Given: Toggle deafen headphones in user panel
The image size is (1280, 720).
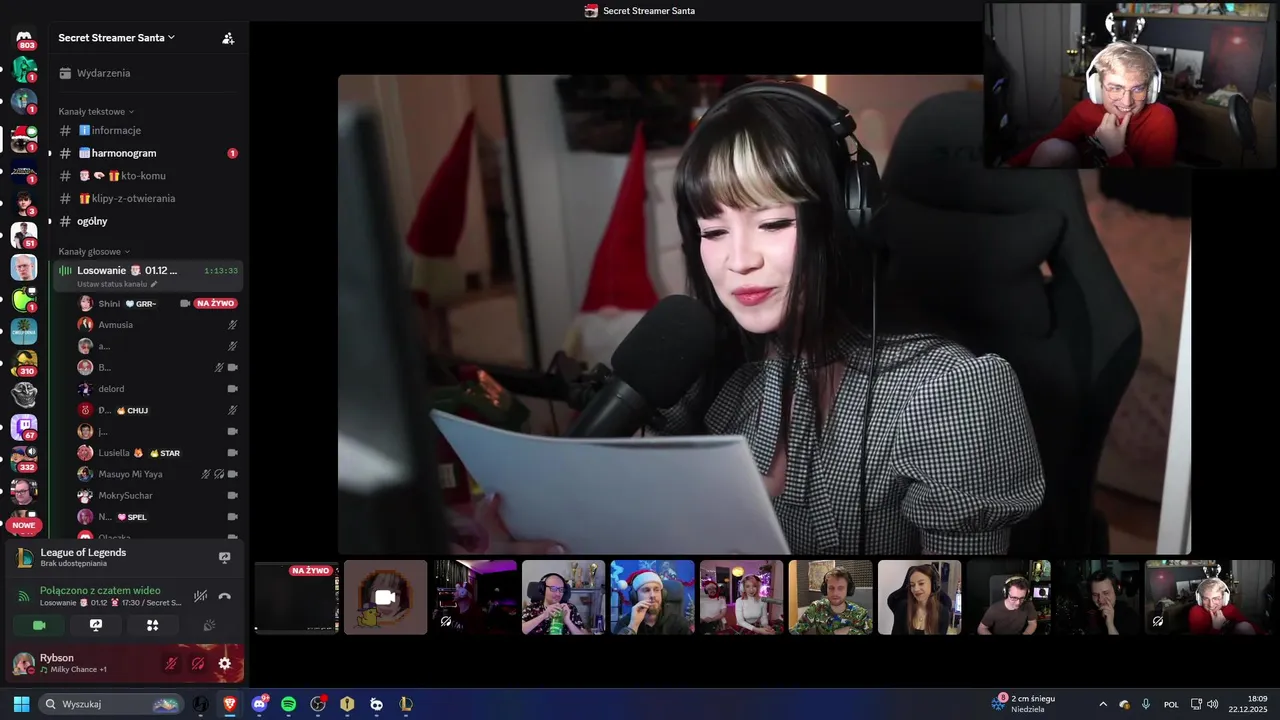Looking at the screenshot, I should 198,663.
